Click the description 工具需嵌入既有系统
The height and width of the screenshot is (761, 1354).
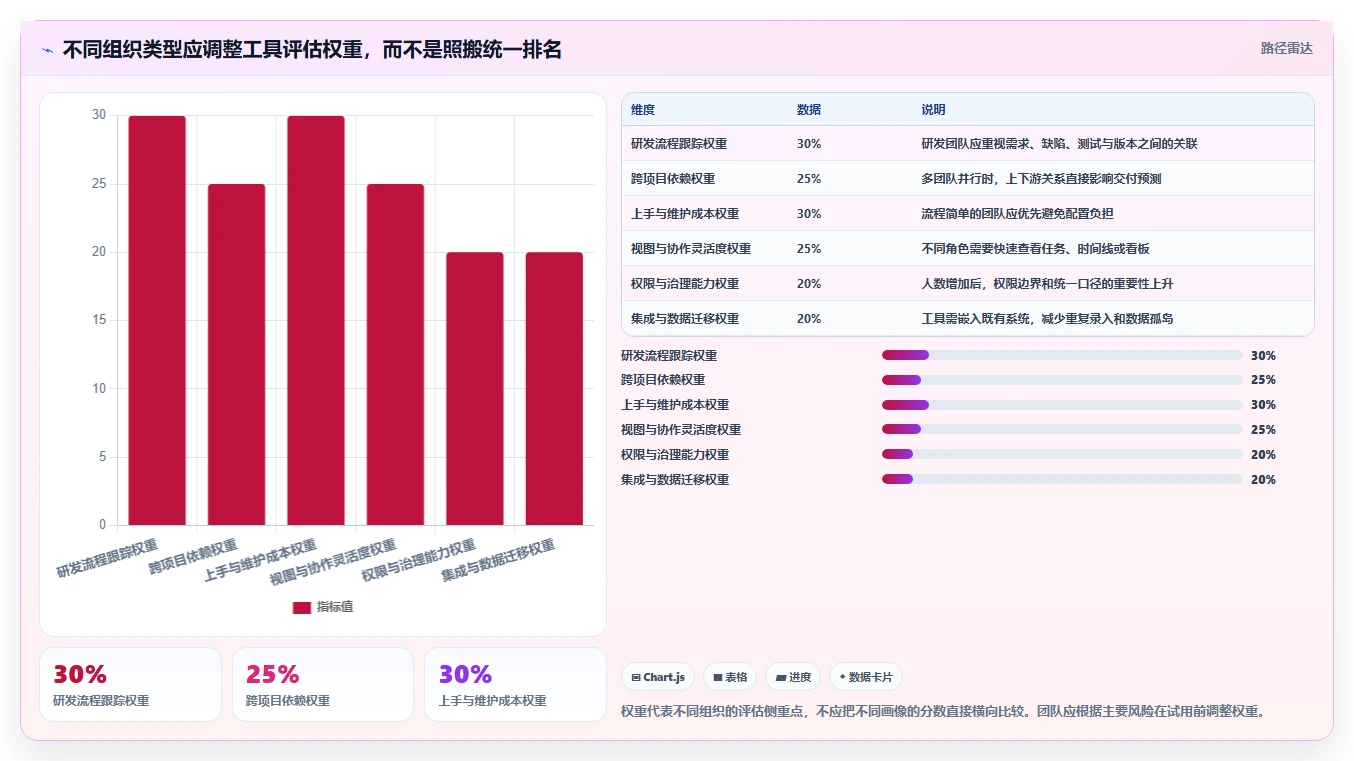coord(1047,319)
